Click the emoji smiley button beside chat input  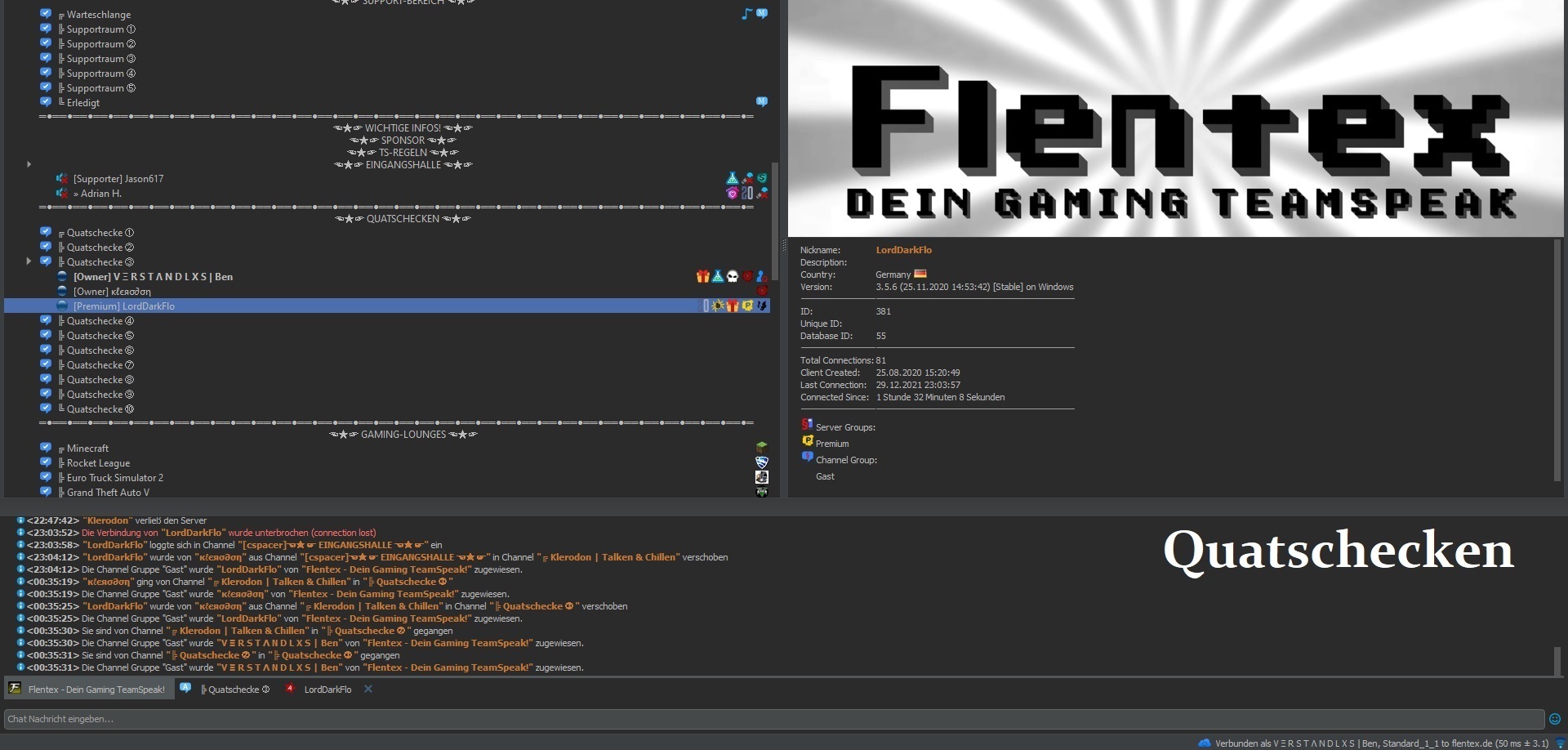1555,719
